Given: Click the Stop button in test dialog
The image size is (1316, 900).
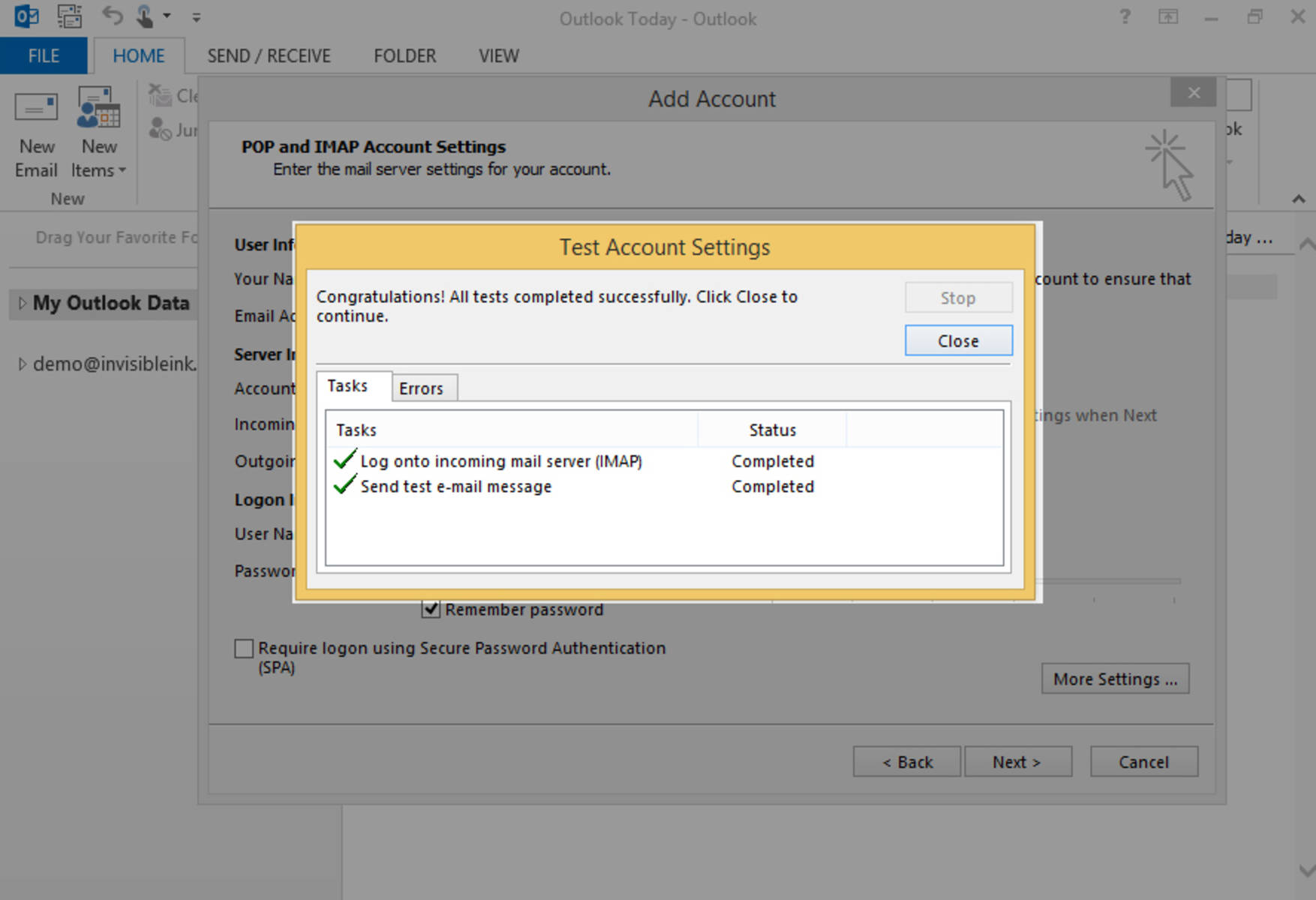Looking at the screenshot, I should pos(958,298).
